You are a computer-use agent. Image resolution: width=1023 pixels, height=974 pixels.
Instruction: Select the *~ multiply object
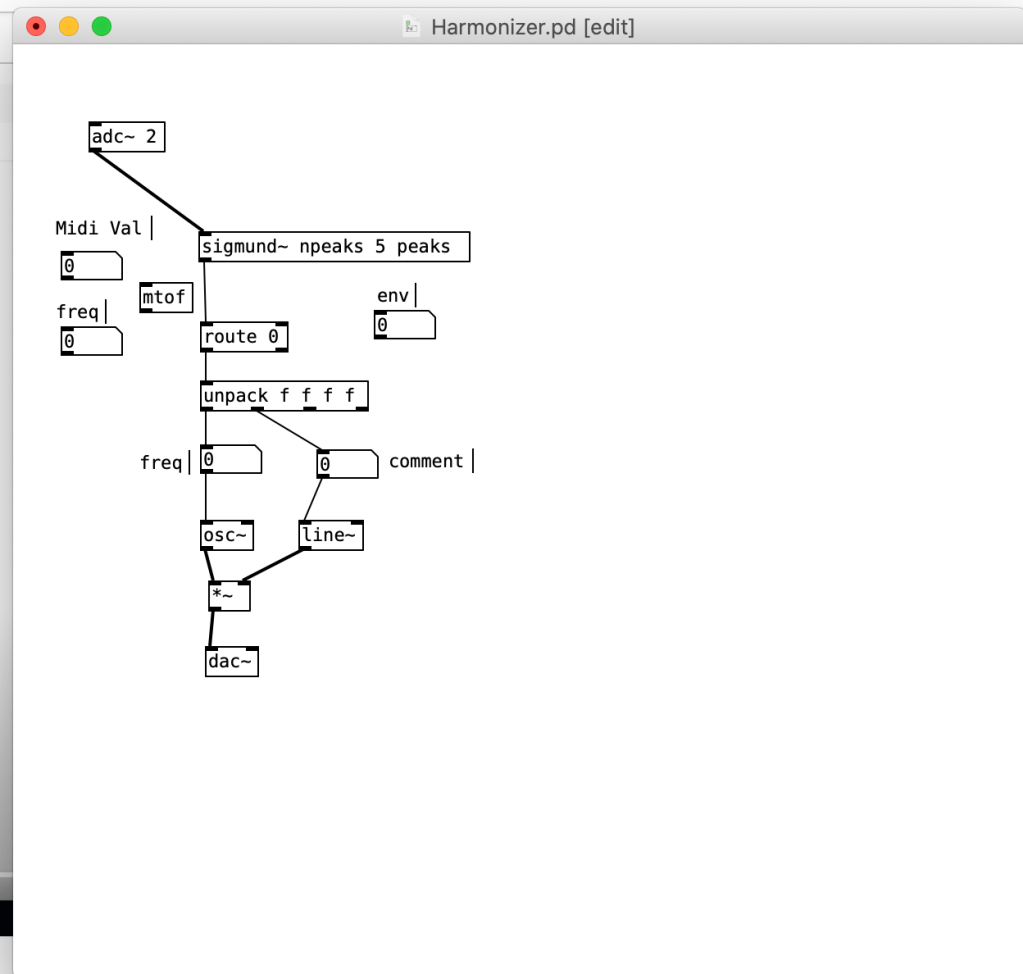point(229,597)
